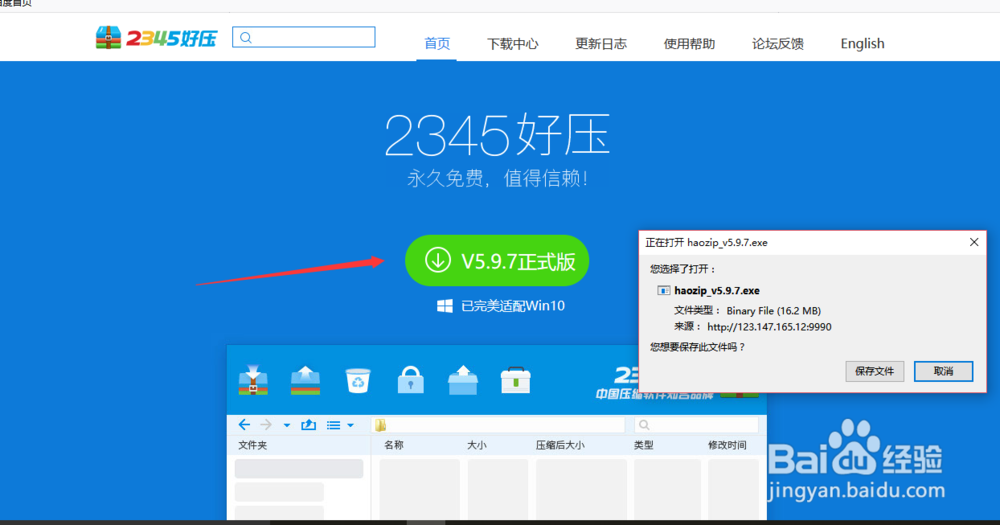Open the 论坛反馈 tab
Viewport: 1000px width, 525px height.
coord(777,43)
